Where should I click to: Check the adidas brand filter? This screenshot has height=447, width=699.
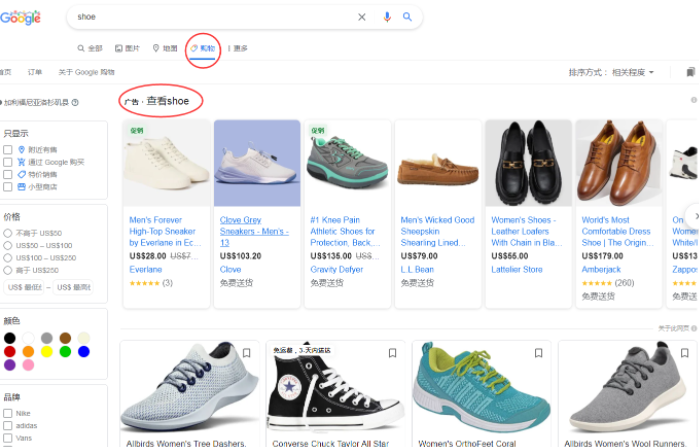coord(8,426)
